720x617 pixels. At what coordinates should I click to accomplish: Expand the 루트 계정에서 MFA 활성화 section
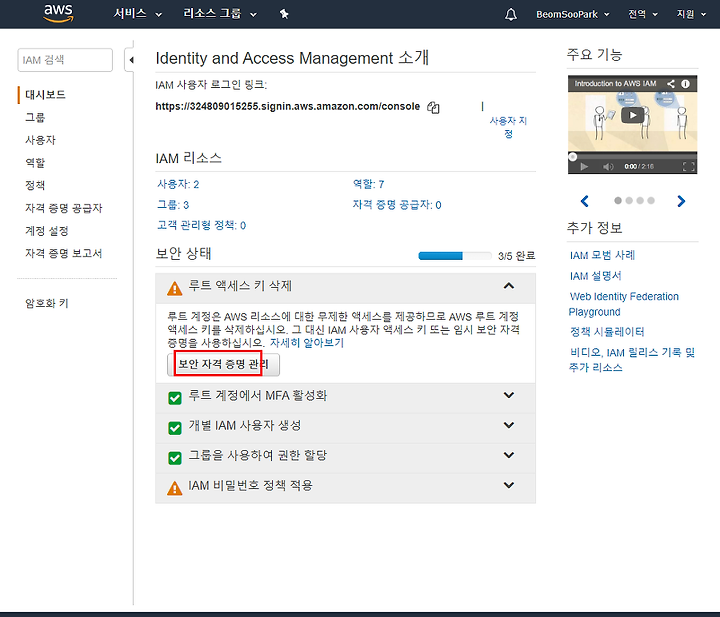click(x=509, y=395)
